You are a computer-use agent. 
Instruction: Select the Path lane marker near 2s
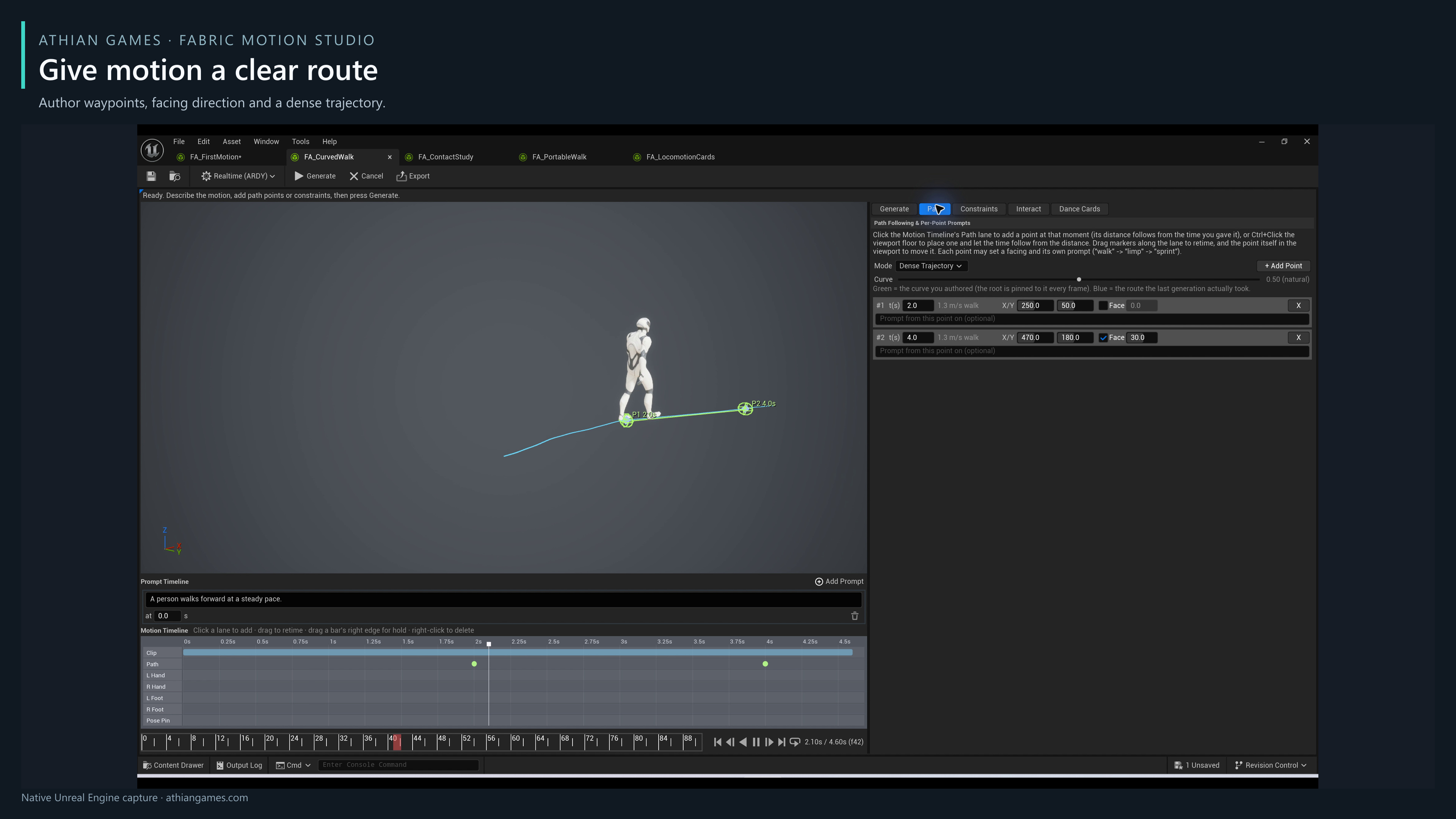click(474, 664)
